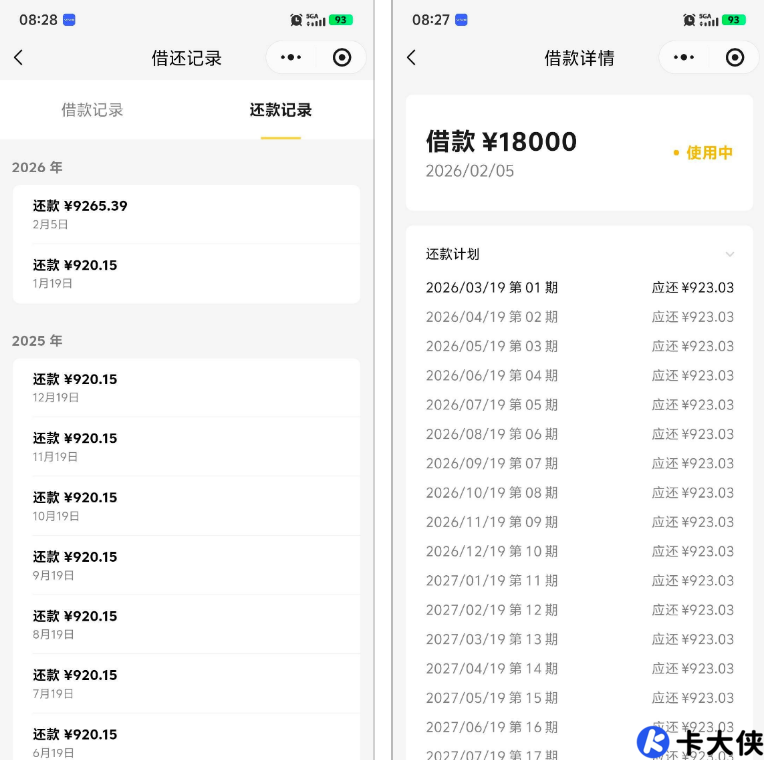This screenshot has height=760, width=764.
Task: Tap left phone battery indicator
Action: pyautogui.click(x=341, y=20)
